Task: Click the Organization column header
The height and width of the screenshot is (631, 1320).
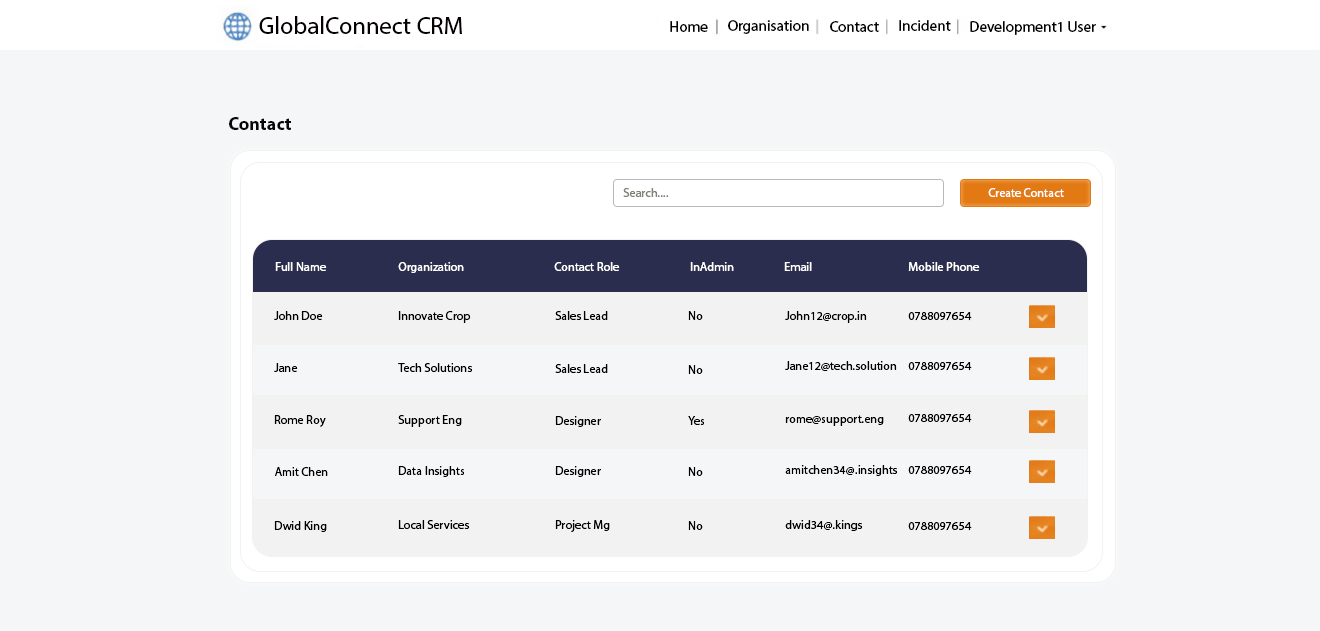Action: click(x=431, y=267)
